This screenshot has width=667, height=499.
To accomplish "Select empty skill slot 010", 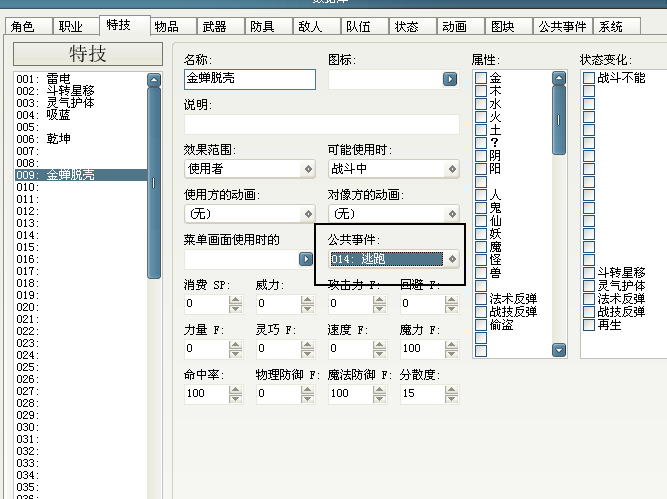I will [81, 187].
